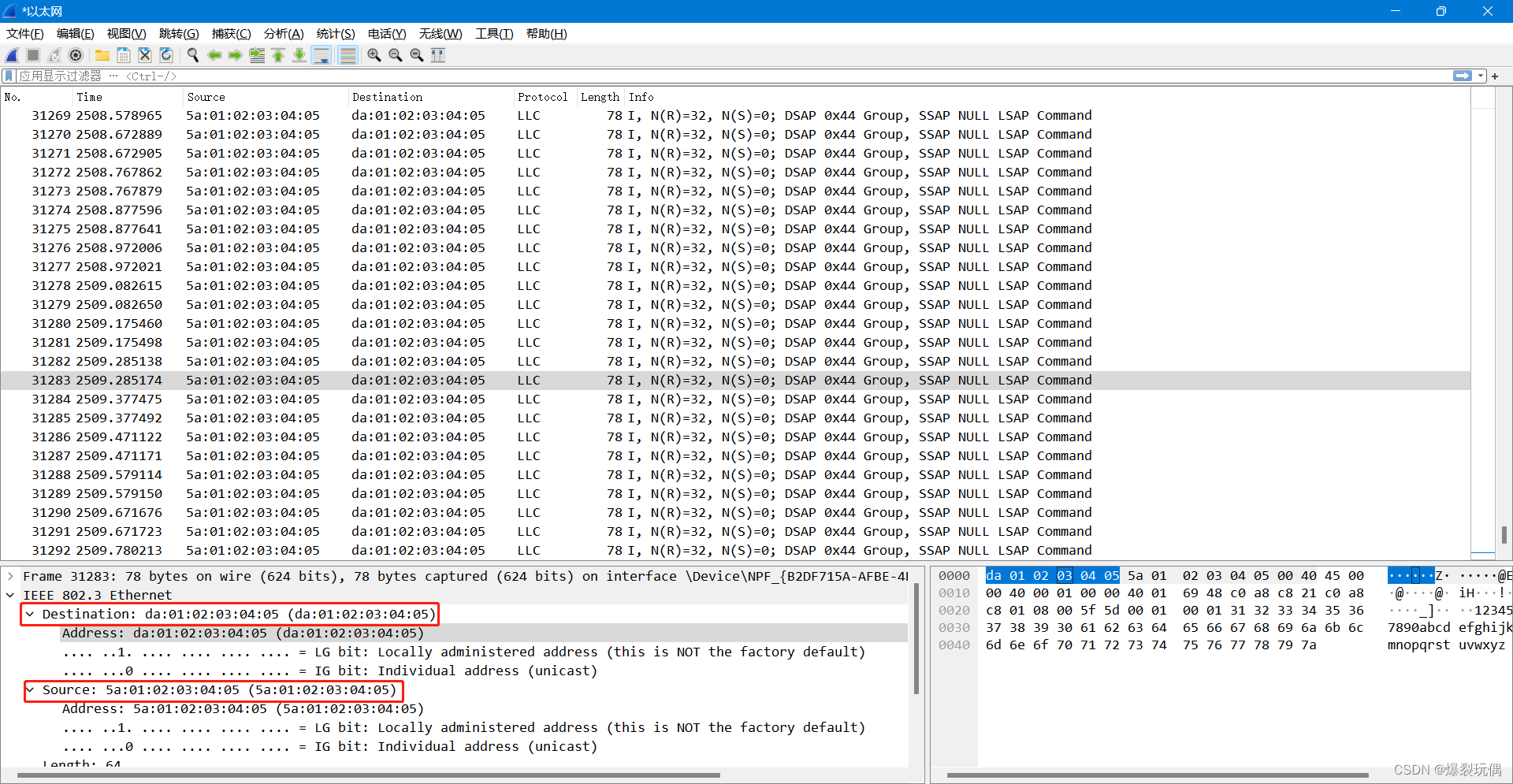This screenshot has width=1513, height=784.
Task: Sort packets by No. column header
Action: point(36,97)
